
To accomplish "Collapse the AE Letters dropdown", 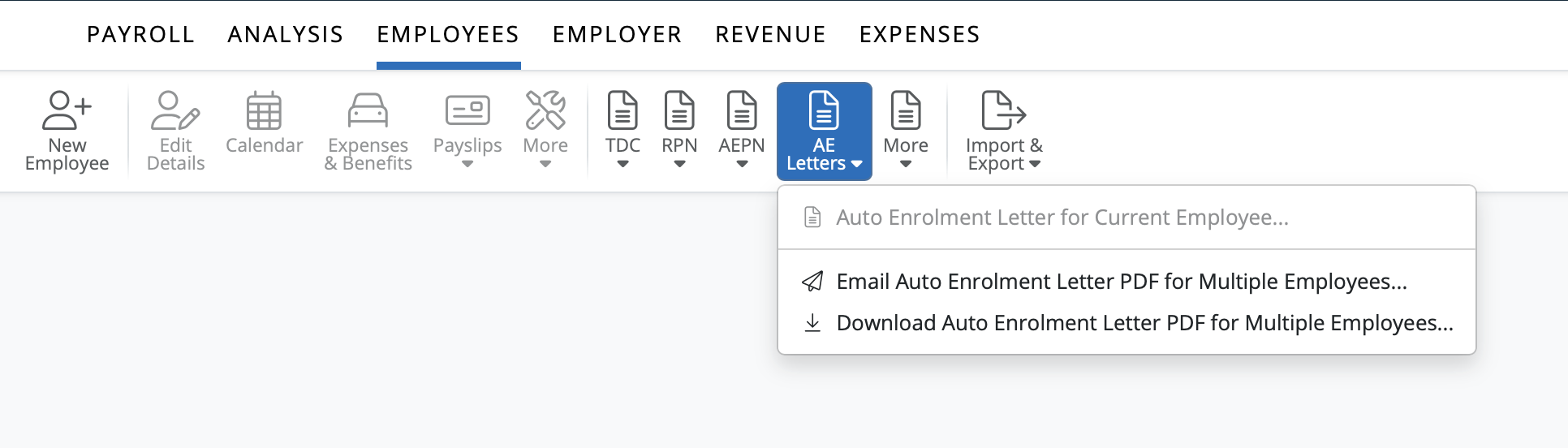I will coord(824,131).
